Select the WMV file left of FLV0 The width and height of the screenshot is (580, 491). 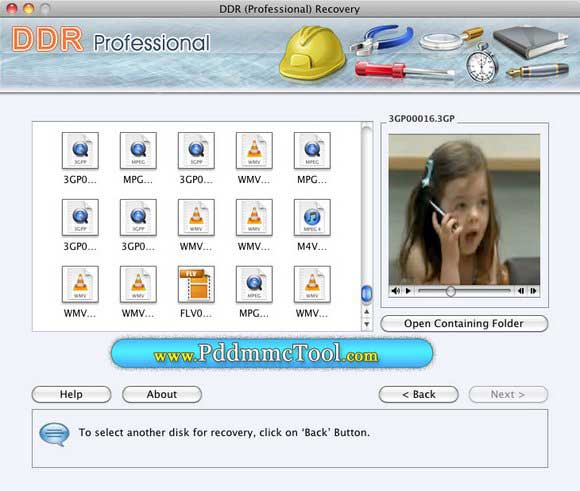coord(138,284)
